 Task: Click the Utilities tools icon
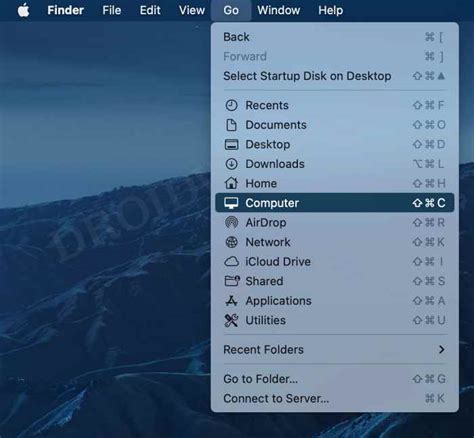pos(231,320)
